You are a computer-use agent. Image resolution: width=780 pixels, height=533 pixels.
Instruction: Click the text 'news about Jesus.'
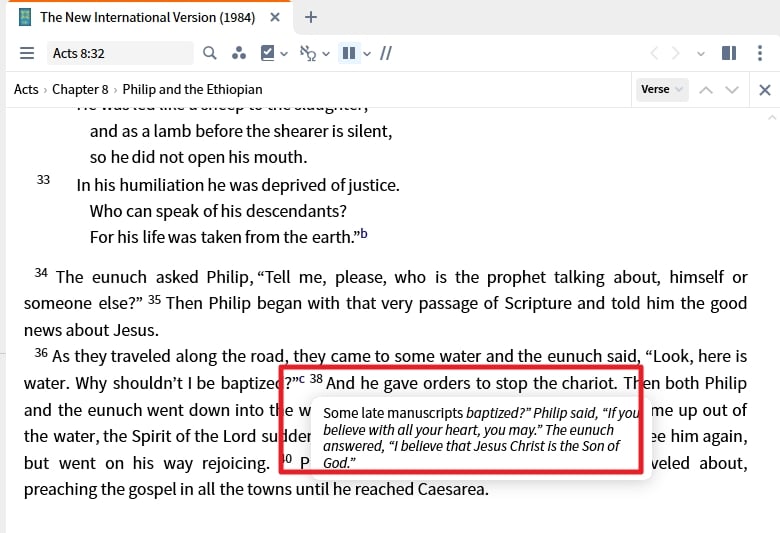91,330
